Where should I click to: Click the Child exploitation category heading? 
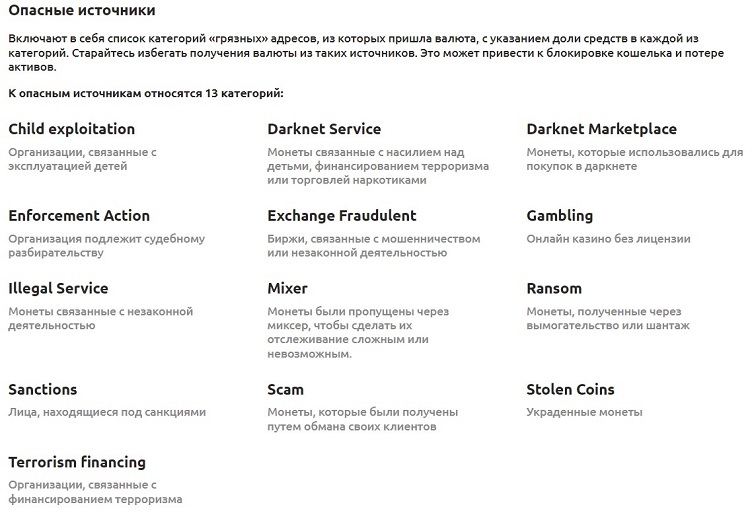71,129
